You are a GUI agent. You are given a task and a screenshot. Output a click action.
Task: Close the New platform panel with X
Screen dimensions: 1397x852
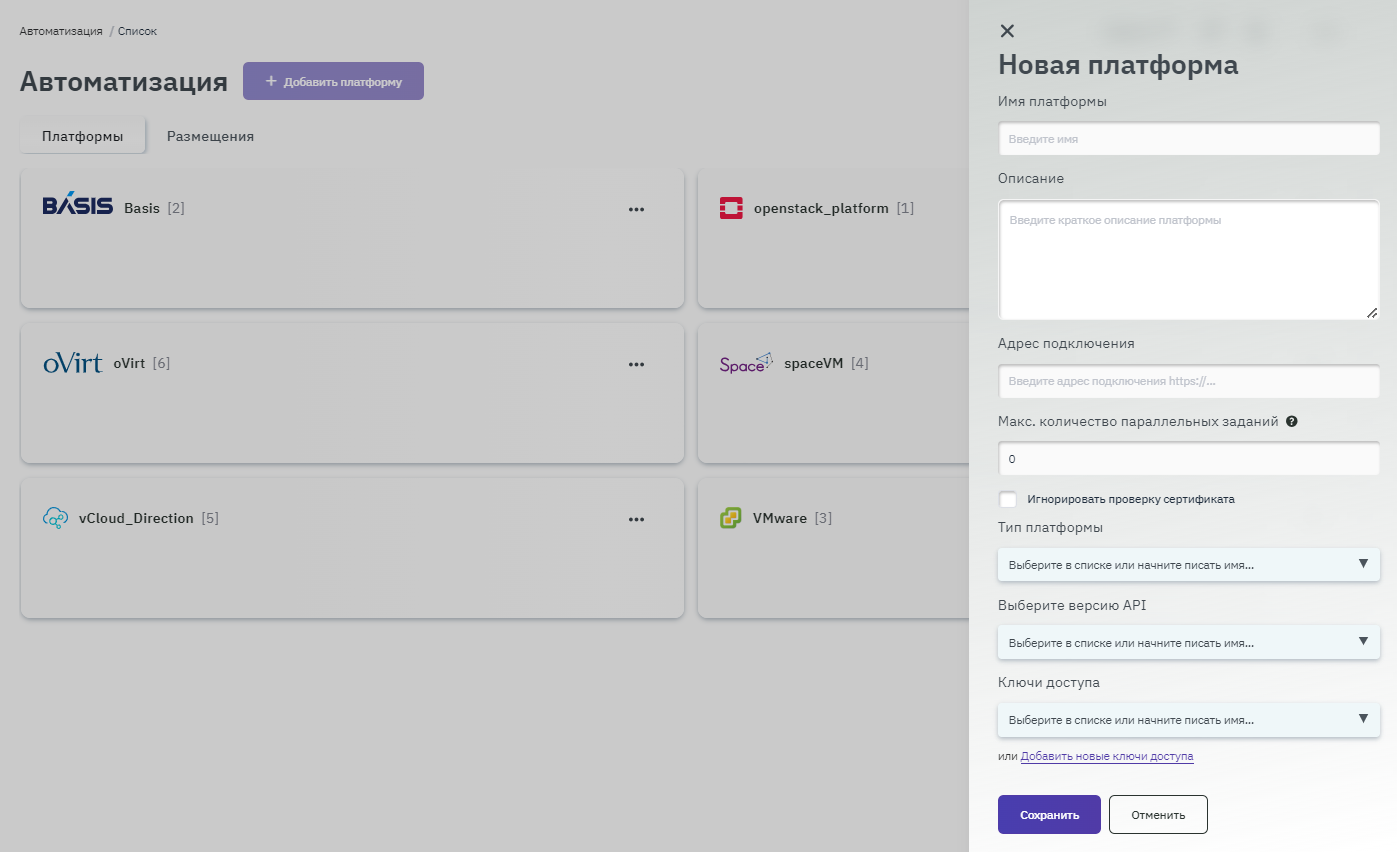(x=1007, y=31)
